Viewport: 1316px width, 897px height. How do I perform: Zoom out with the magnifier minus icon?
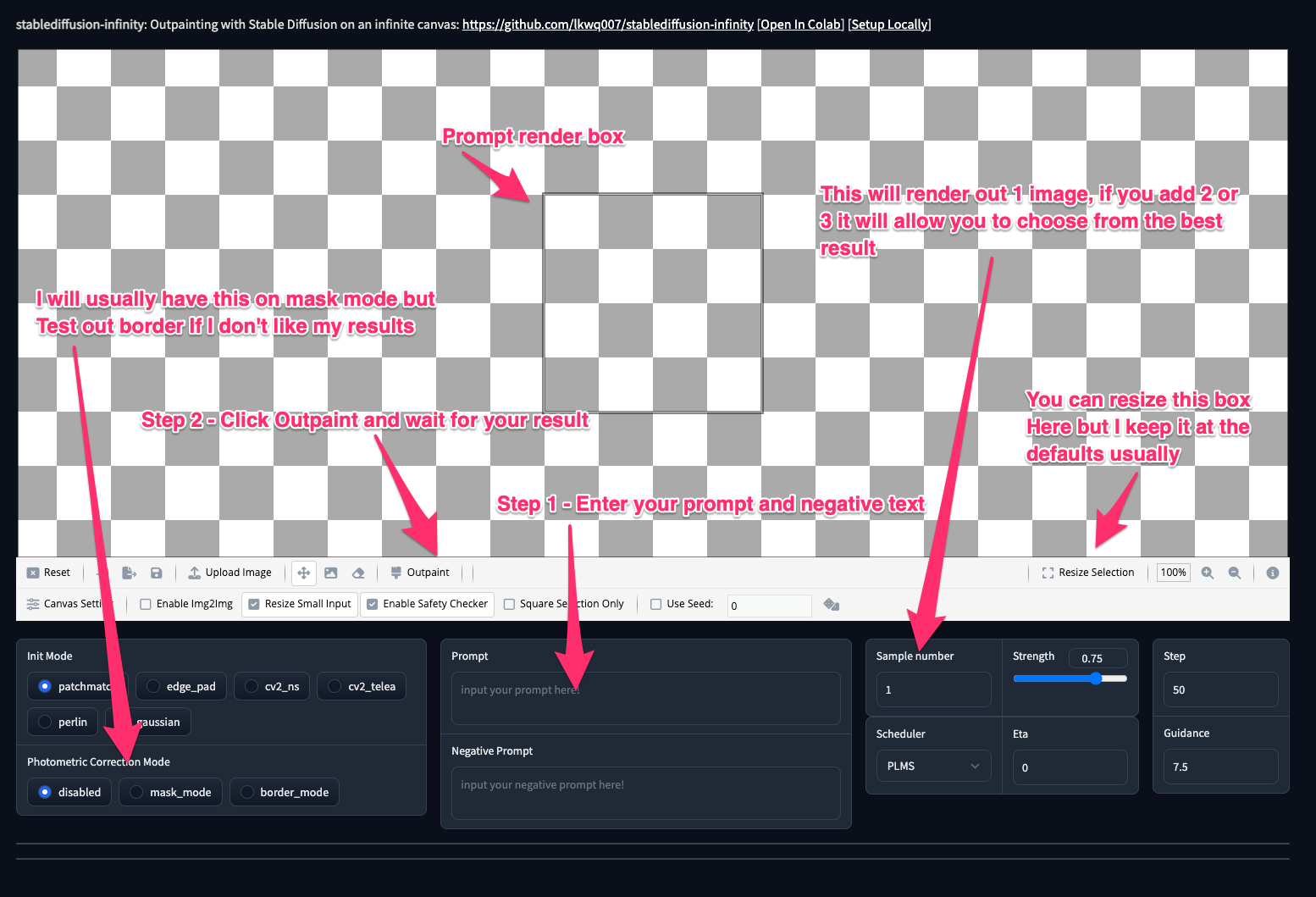pyautogui.click(x=1235, y=573)
